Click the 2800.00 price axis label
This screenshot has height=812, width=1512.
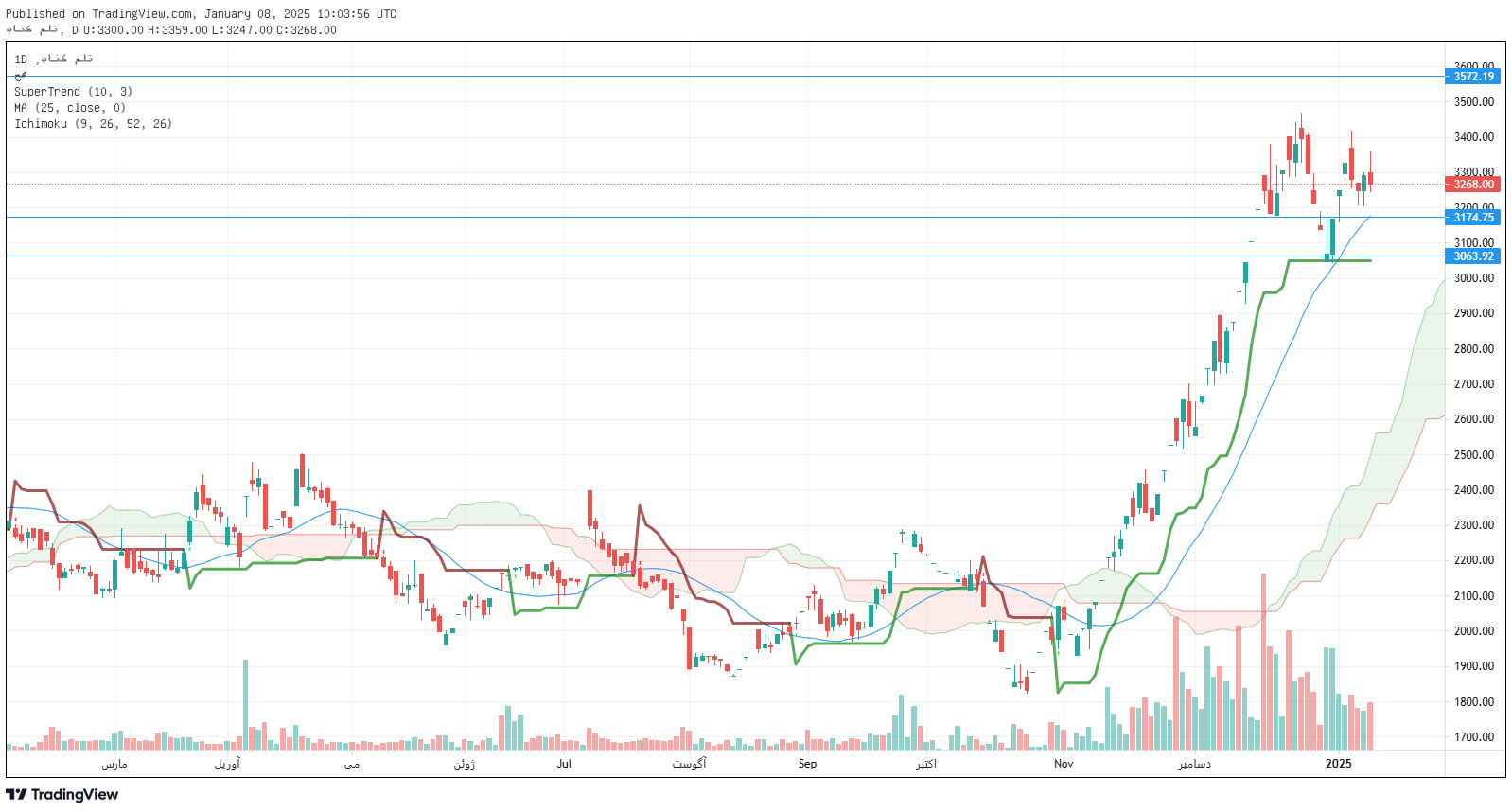(x=1474, y=349)
